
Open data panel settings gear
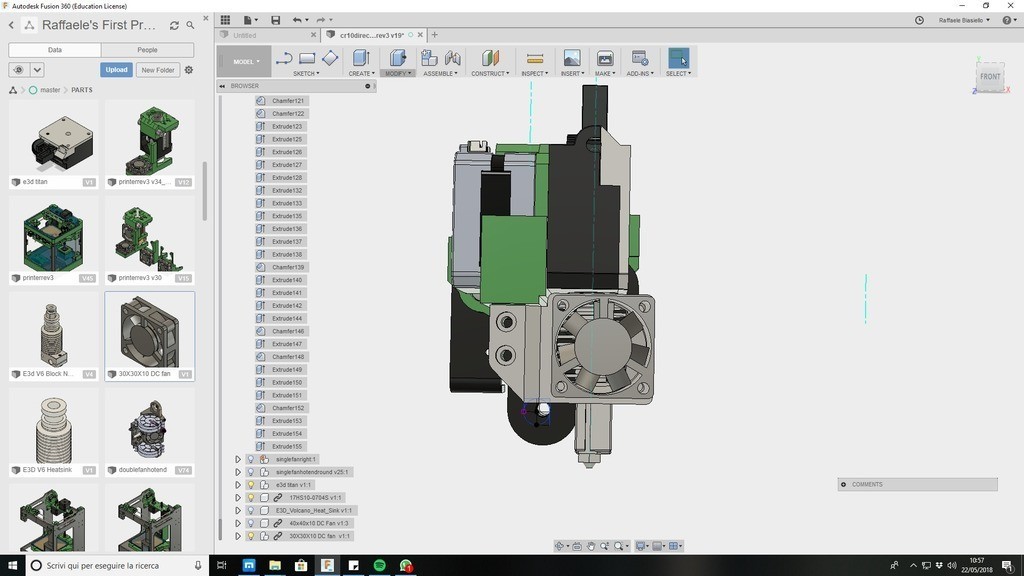pyautogui.click(x=189, y=70)
